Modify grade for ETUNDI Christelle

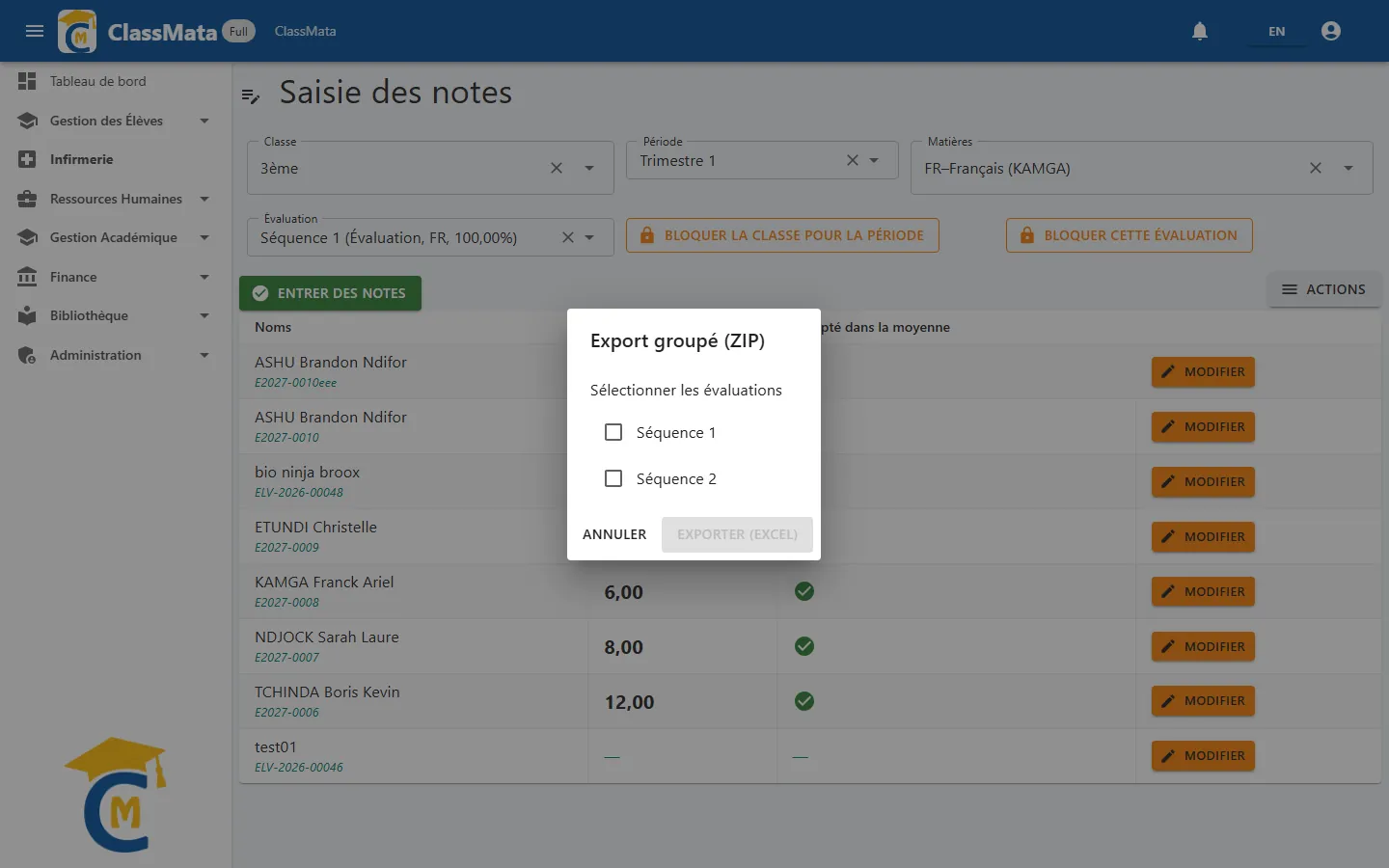[x=1203, y=536]
